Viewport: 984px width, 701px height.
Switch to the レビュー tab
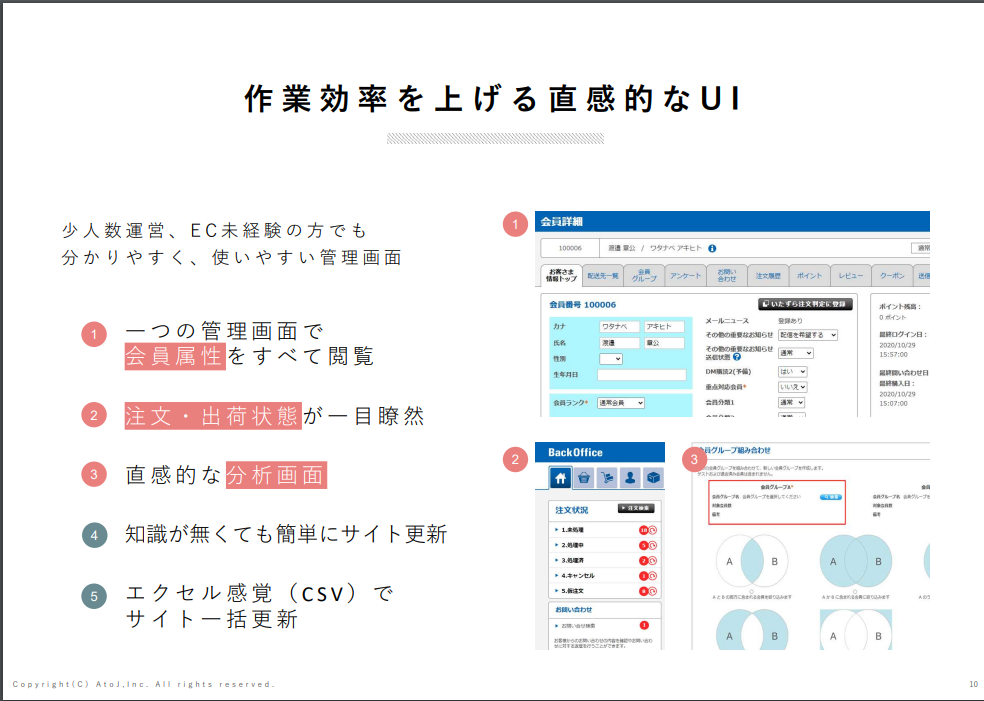(851, 276)
